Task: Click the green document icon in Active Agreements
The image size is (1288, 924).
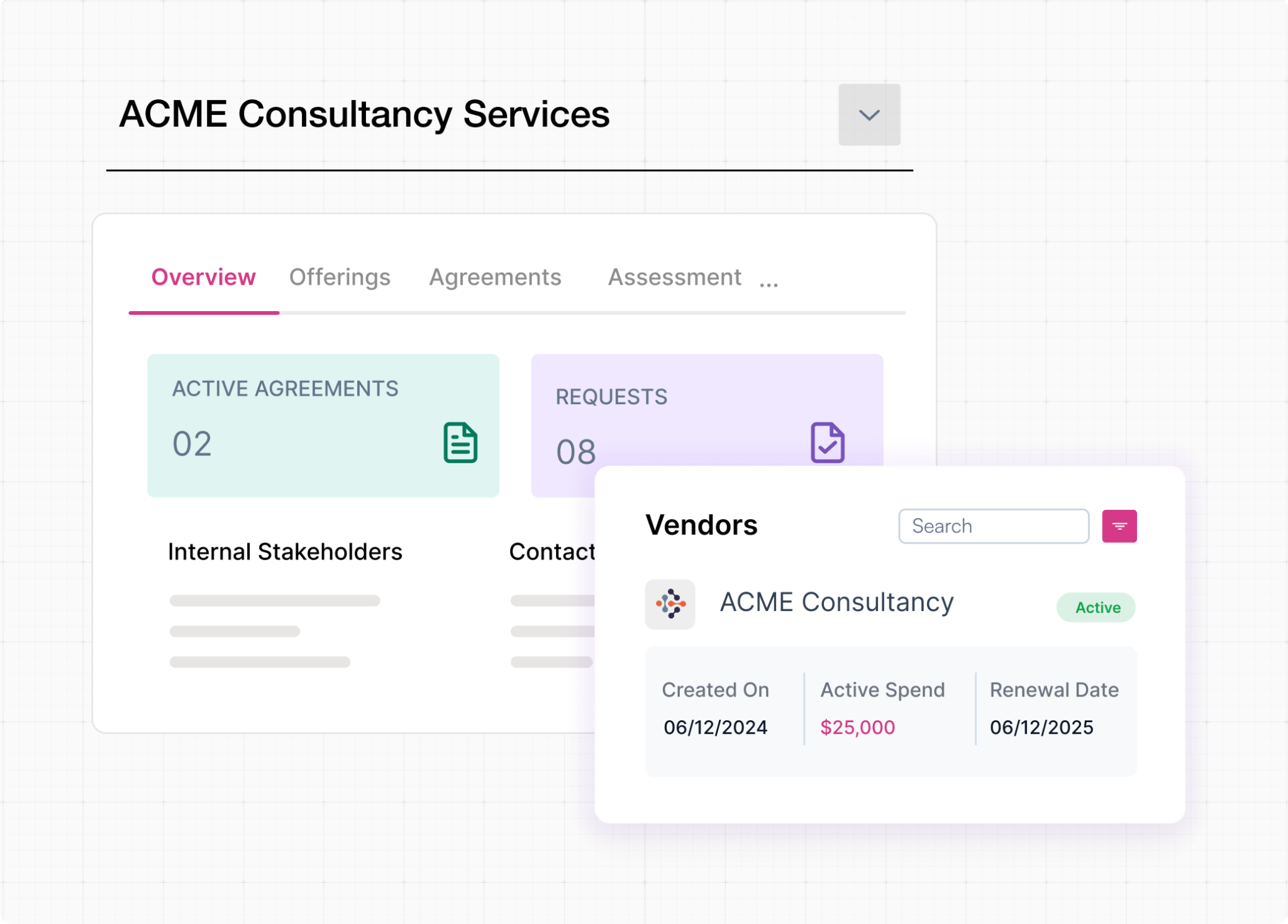Action: (460, 443)
